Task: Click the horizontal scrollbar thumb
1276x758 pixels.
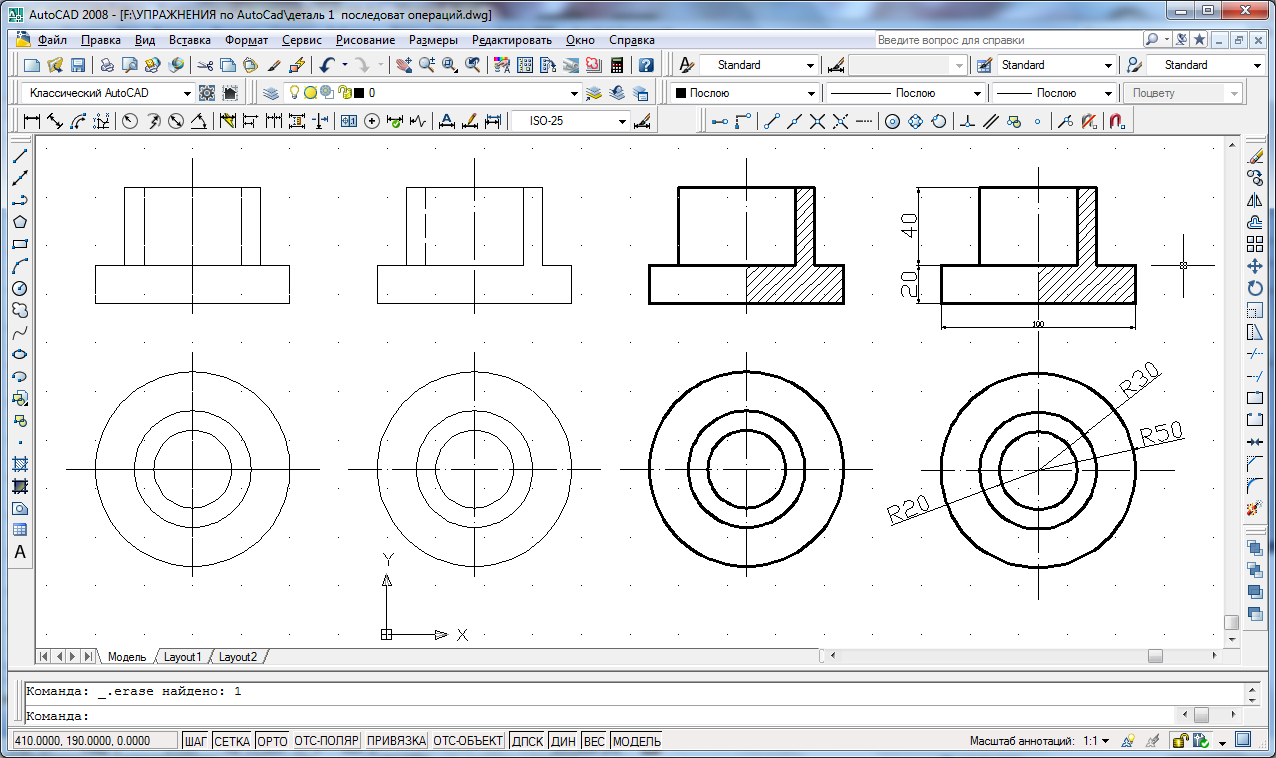Action: click(x=1155, y=656)
